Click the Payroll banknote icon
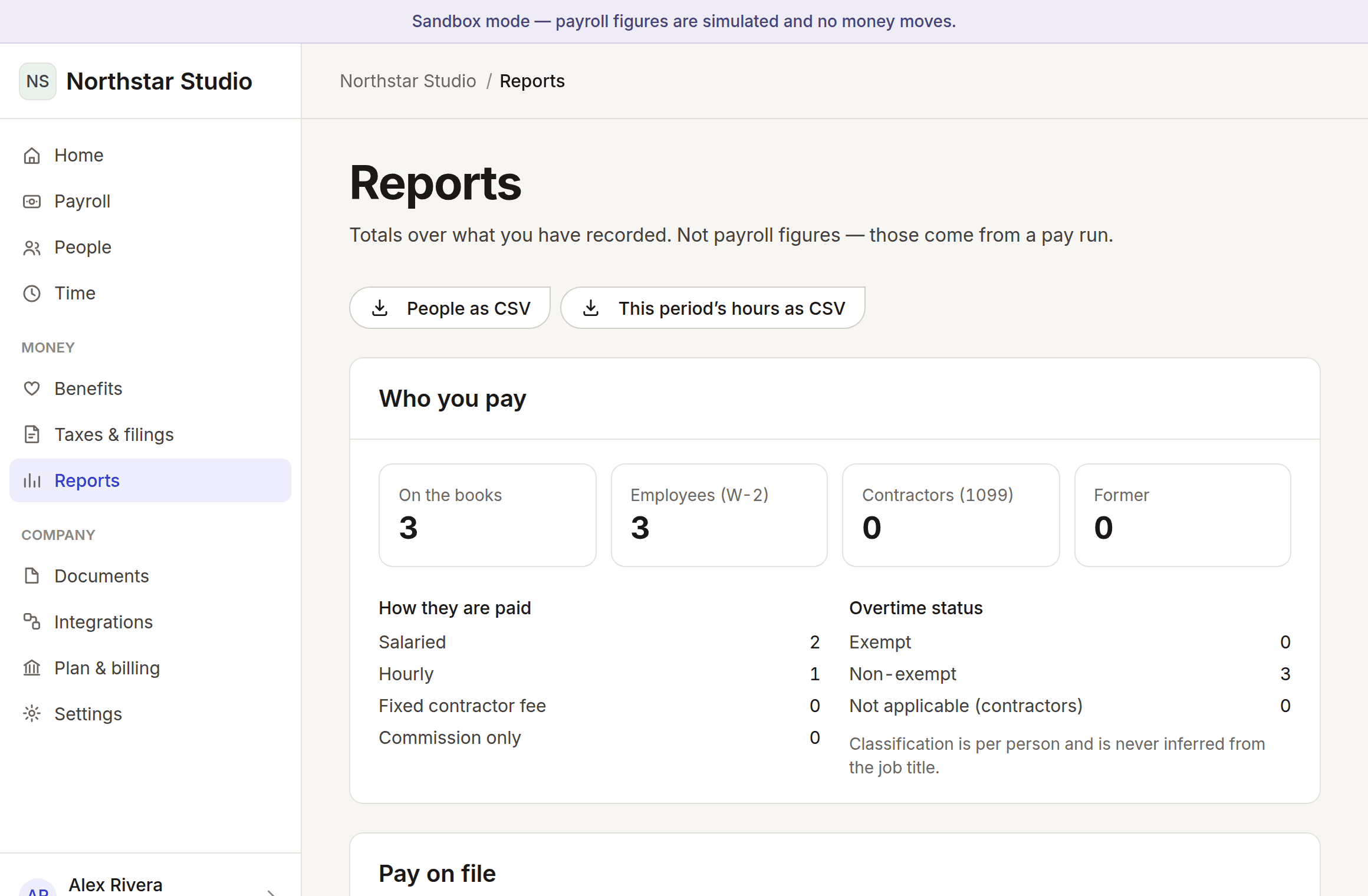1368x896 pixels. (32, 202)
